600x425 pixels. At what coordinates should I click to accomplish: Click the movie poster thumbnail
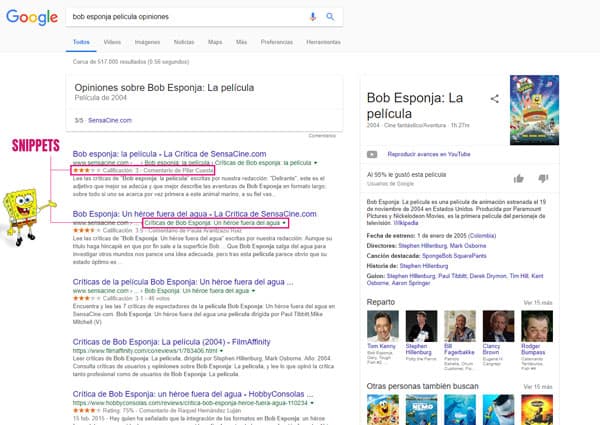coord(534,110)
